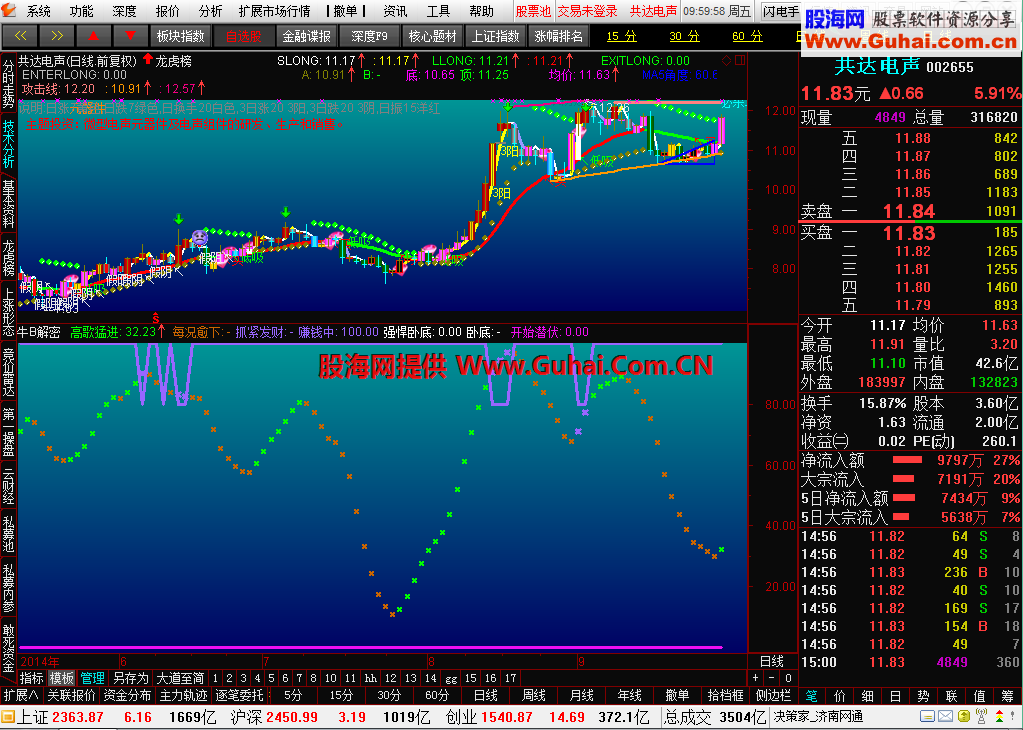Open the 扩展市场行情 menu
Image resolution: width=1023 pixels, height=730 pixels.
tap(274, 11)
